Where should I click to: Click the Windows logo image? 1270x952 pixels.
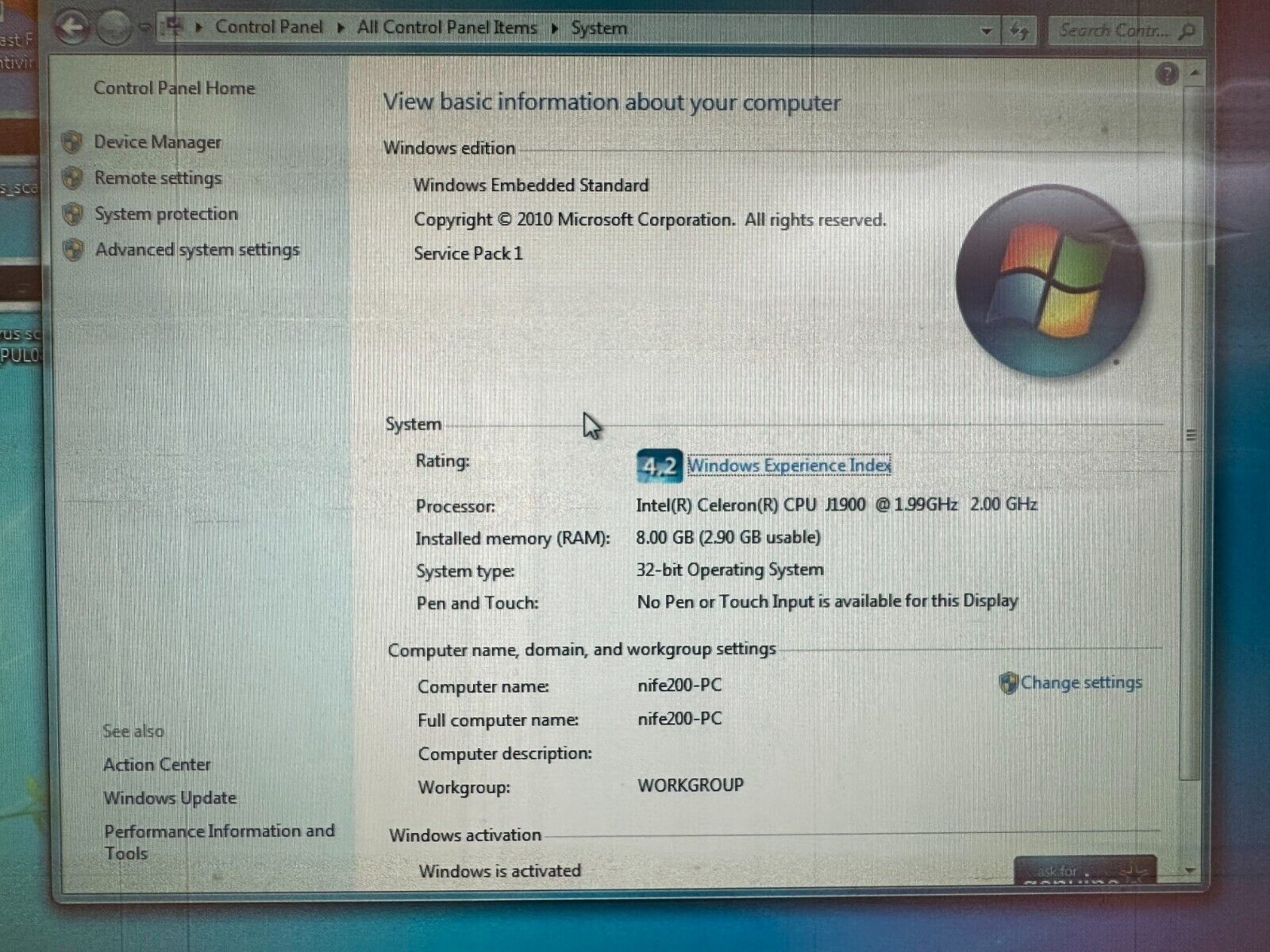click(x=1049, y=280)
